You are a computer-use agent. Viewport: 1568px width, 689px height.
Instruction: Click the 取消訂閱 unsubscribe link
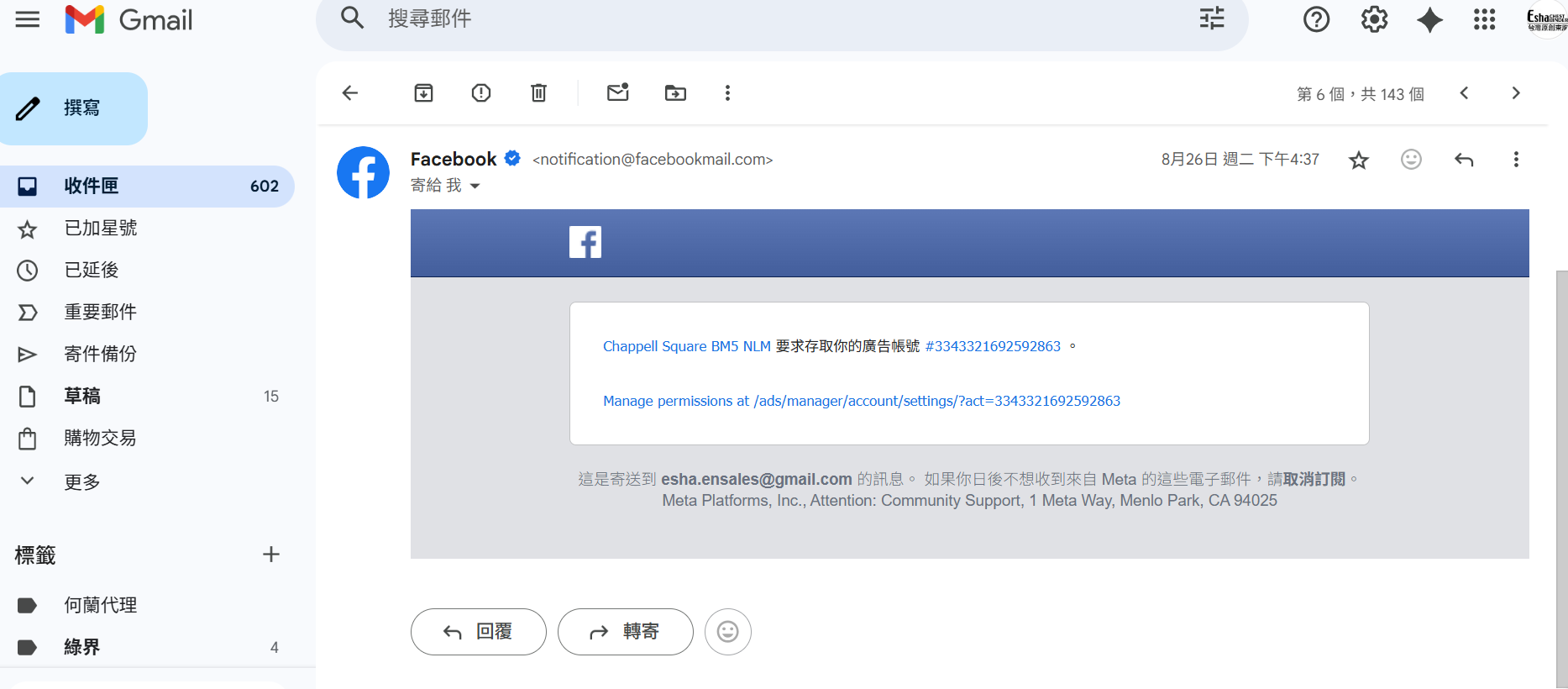[x=1314, y=479]
